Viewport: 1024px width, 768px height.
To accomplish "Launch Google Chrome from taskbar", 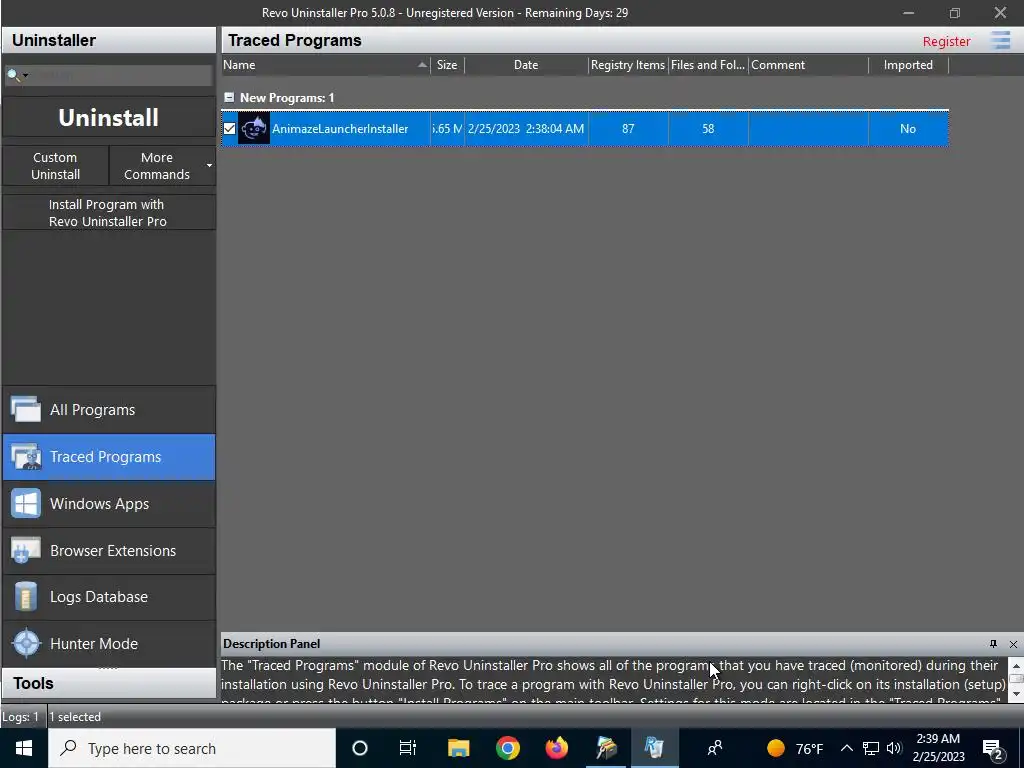I will pyautogui.click(x=507, y=748).
